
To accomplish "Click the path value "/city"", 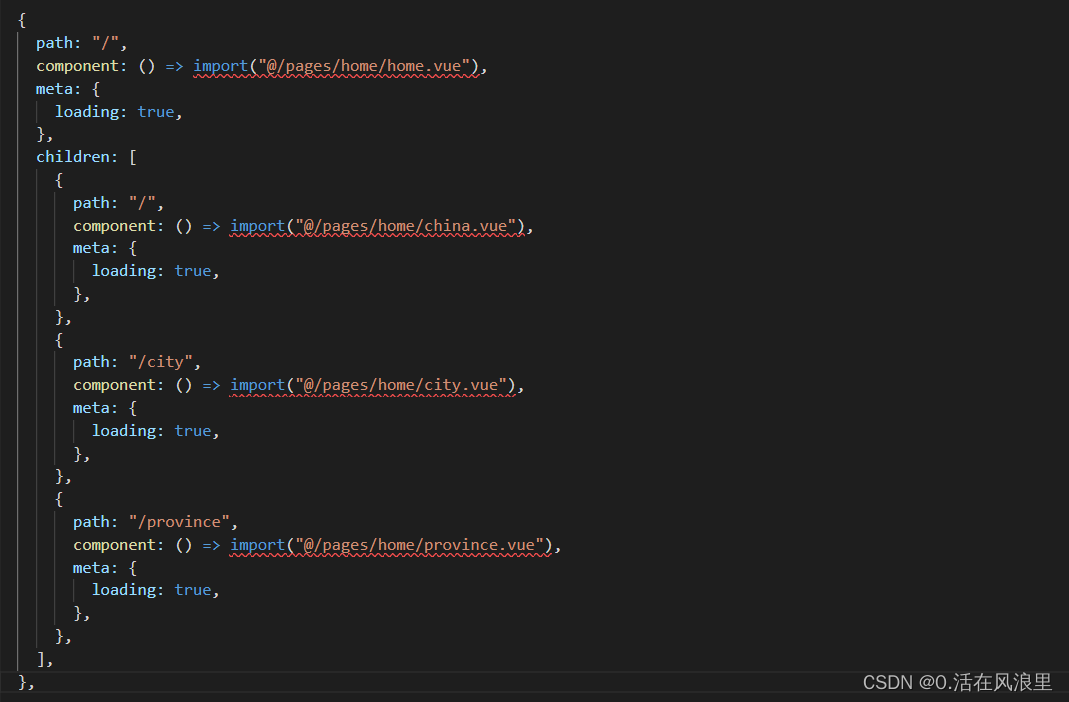I will pos(161,363).
